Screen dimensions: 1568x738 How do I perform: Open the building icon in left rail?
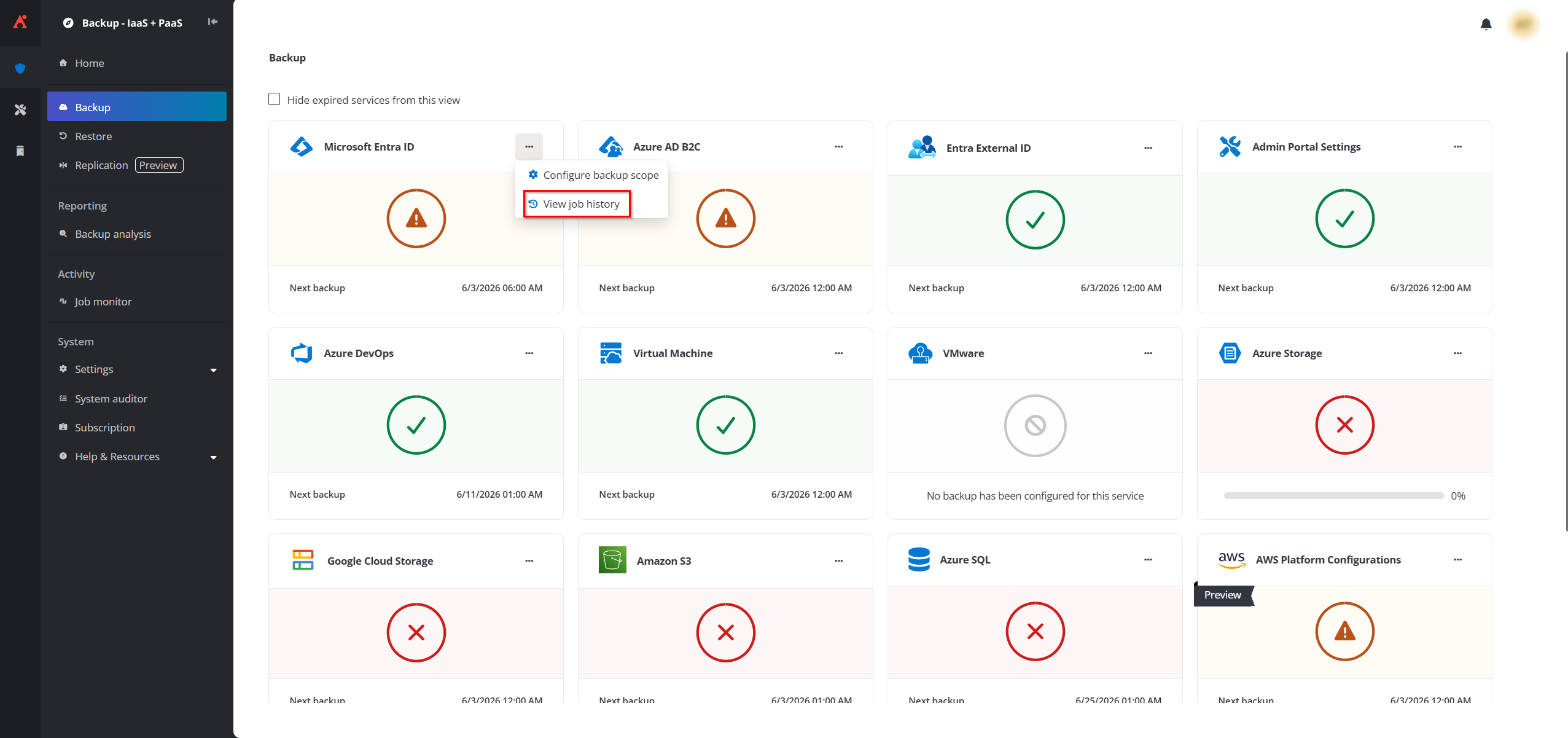pos(20,151)
